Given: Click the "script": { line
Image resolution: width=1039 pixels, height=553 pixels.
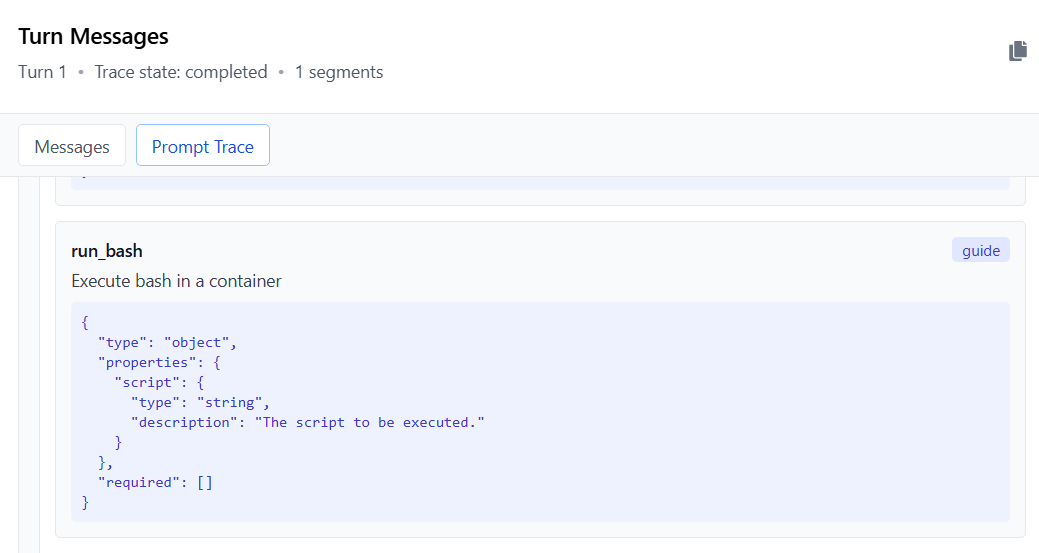Looking at the screenshot, I should point(159,382).
